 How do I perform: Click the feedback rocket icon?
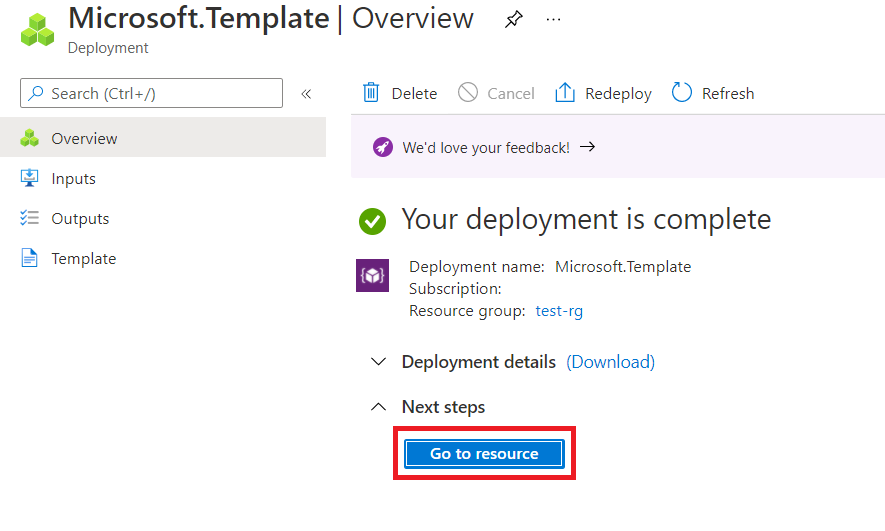(x=383, y=147)
